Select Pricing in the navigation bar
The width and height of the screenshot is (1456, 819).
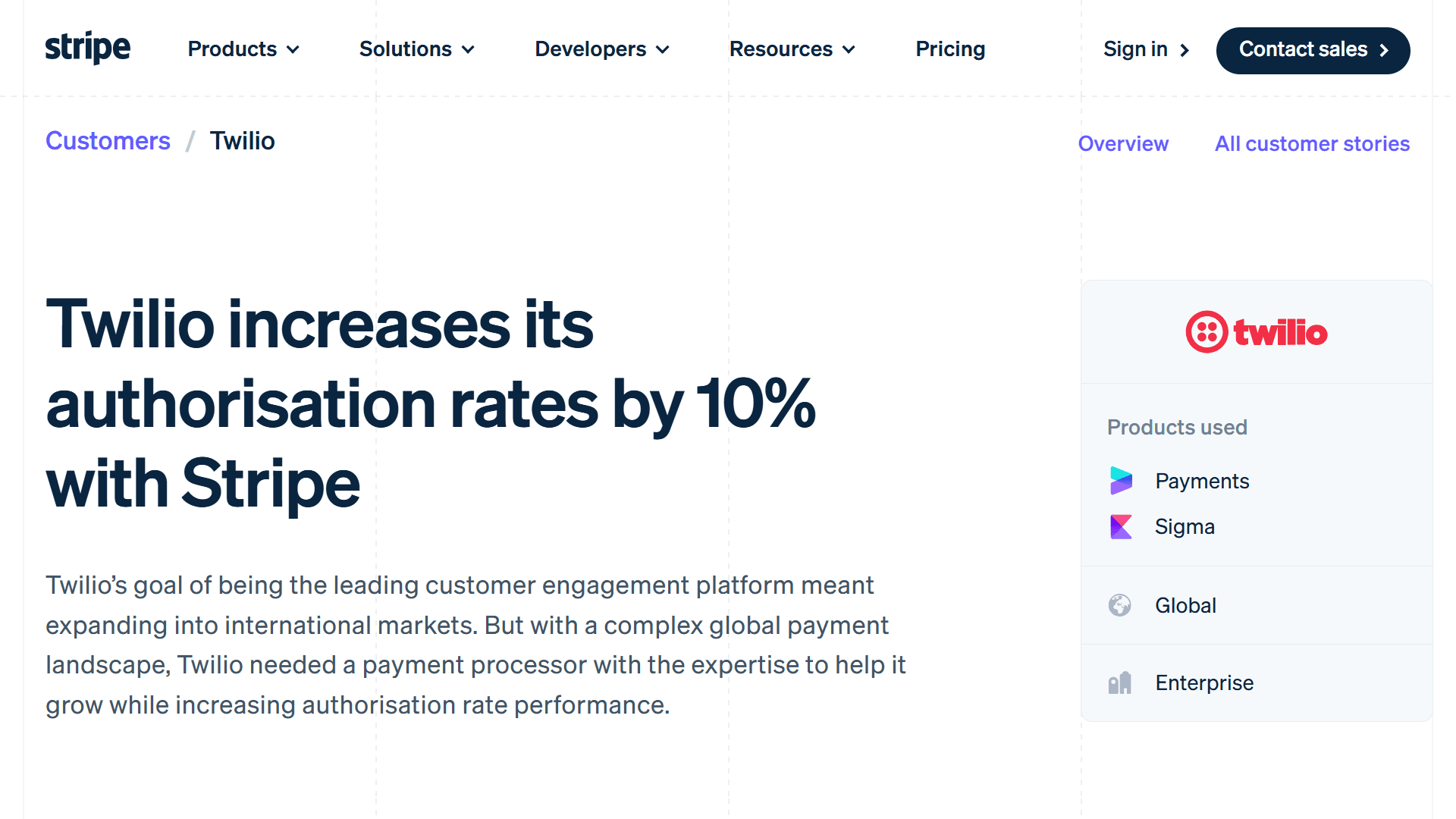pyautogui.click(x=950, y=49)
